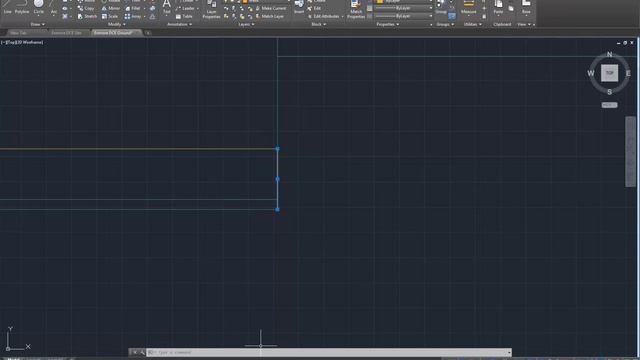The image size is (640, 360).
Task: Click the Fillet tool
Action: [x=133, y=8]
